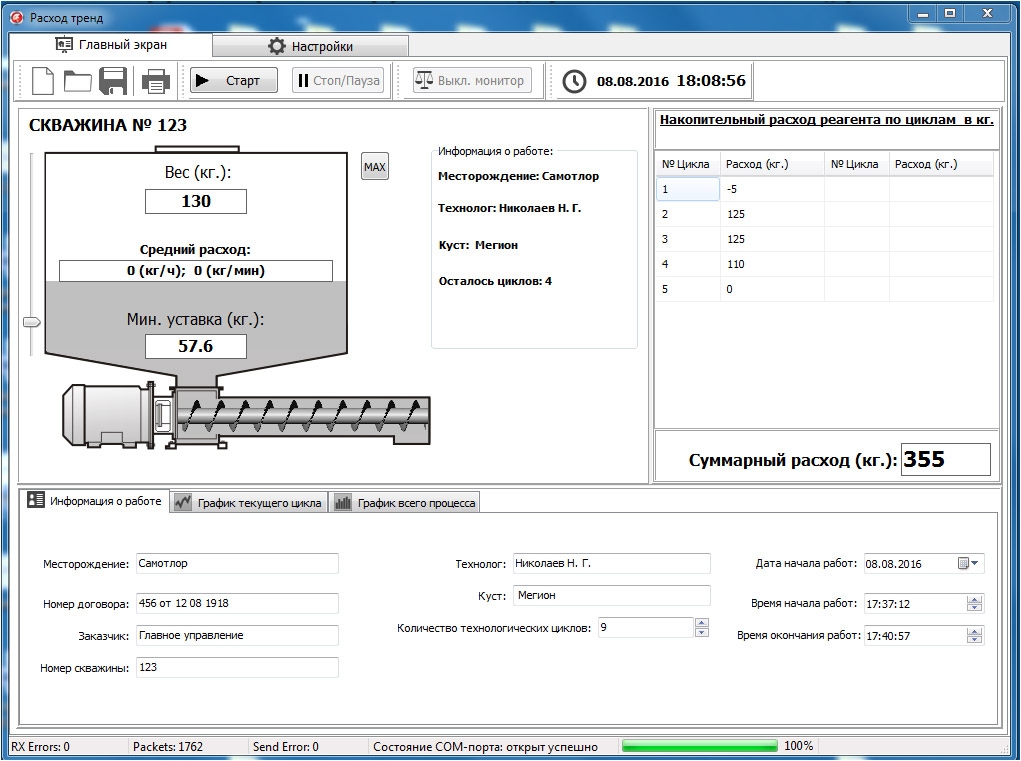
Task: Click the vertical slider handle beside hopper
Action: [31, 322]
